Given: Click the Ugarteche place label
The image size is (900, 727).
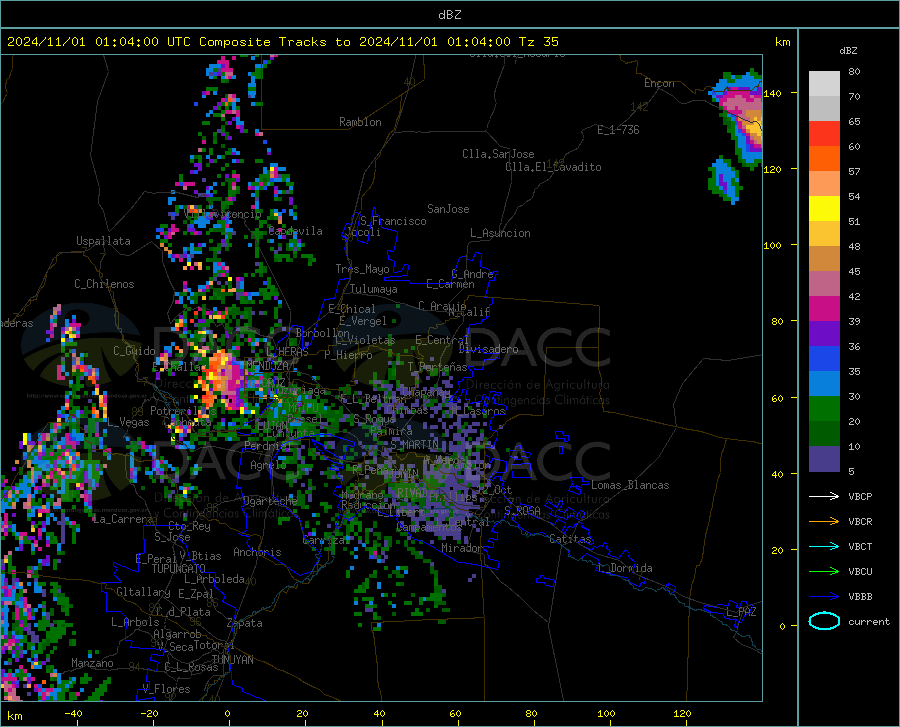Looking at the screenshot, I should pos(270,500).
